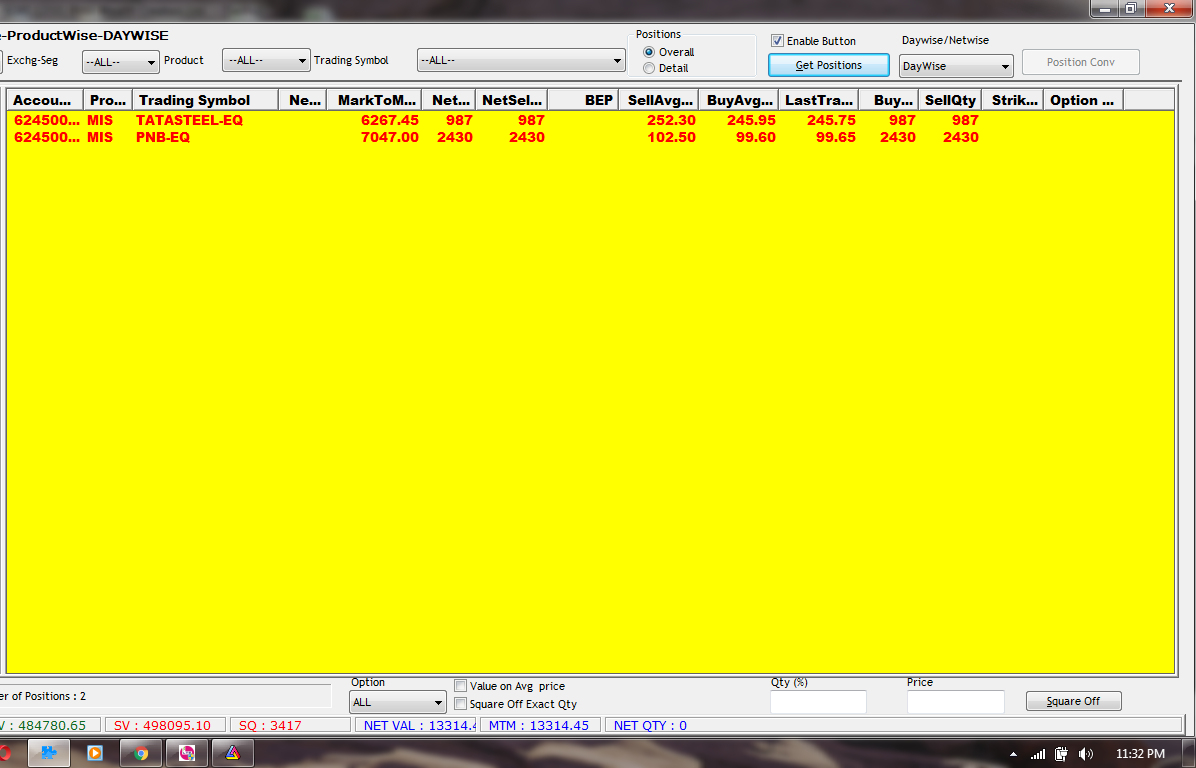Click into the Price input field

[956, 702]
